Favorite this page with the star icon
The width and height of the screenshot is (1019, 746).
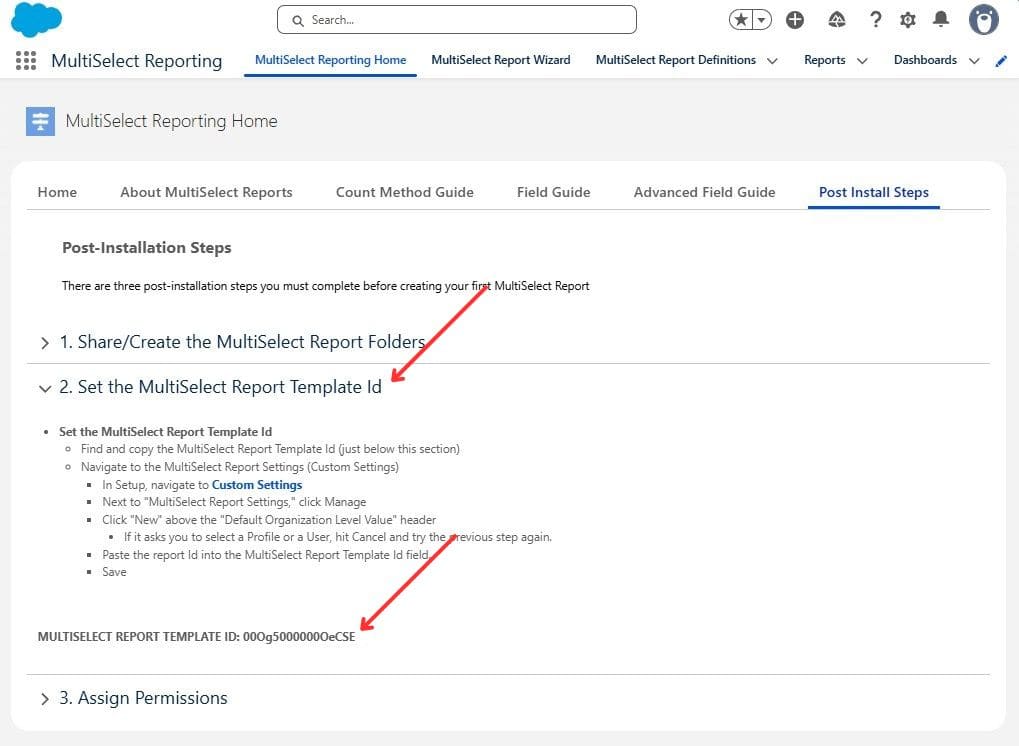[738, 18]
